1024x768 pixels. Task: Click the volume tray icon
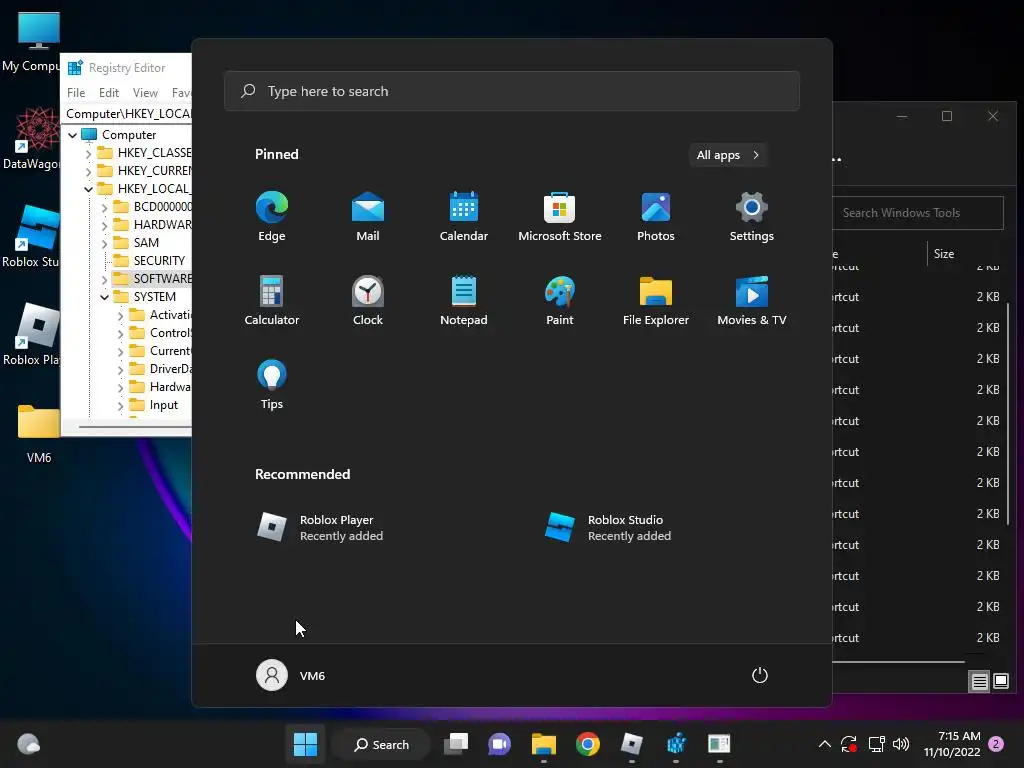901,744
